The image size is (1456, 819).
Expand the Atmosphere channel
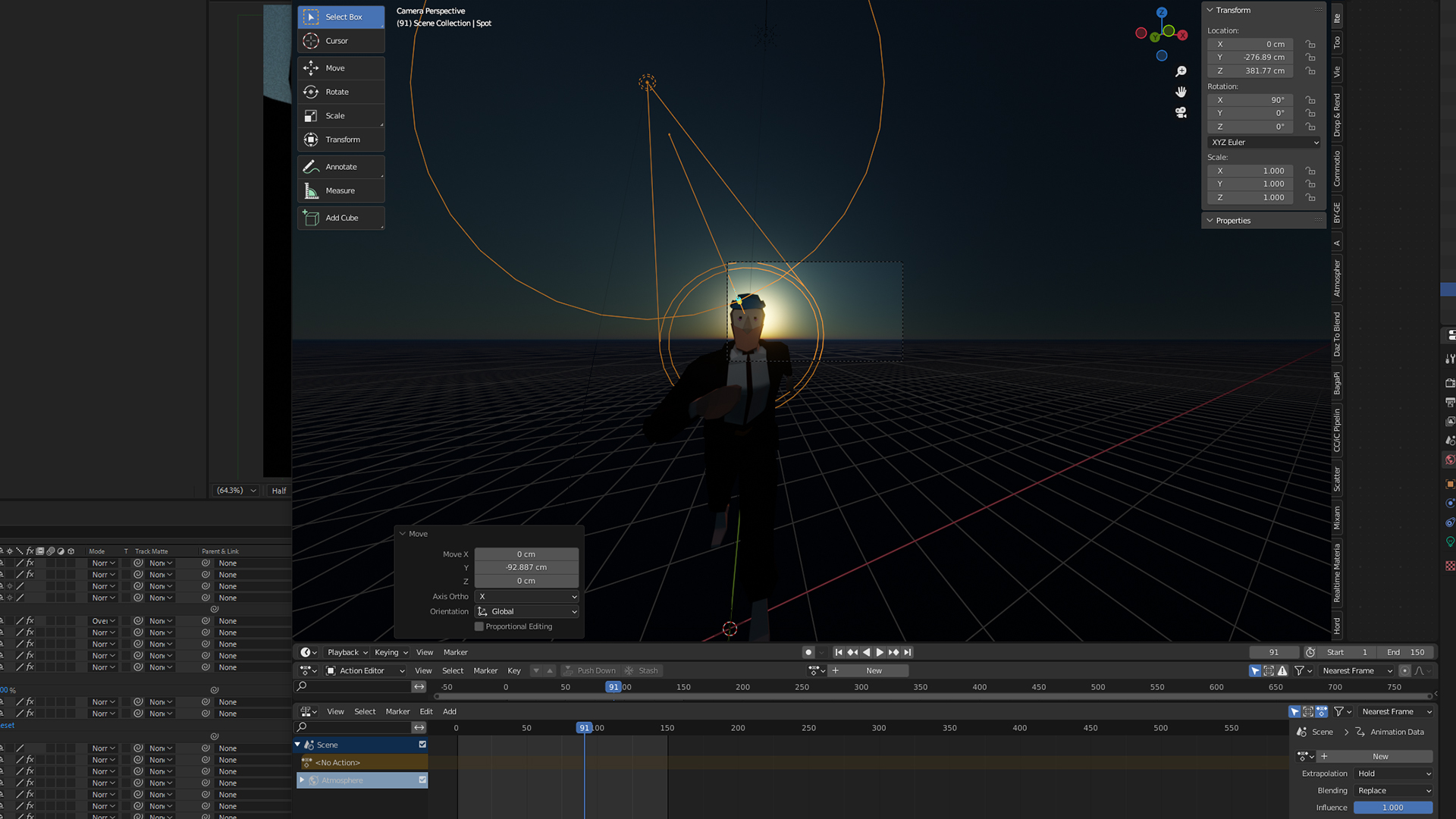point(302,780)
